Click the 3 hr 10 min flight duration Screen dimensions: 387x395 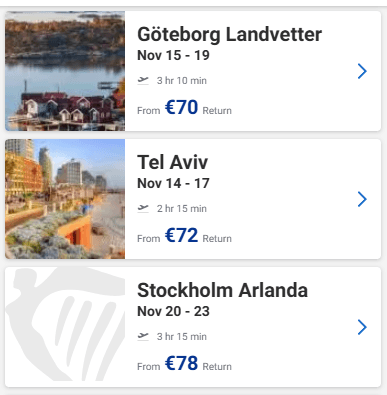(x=182, y=80)
